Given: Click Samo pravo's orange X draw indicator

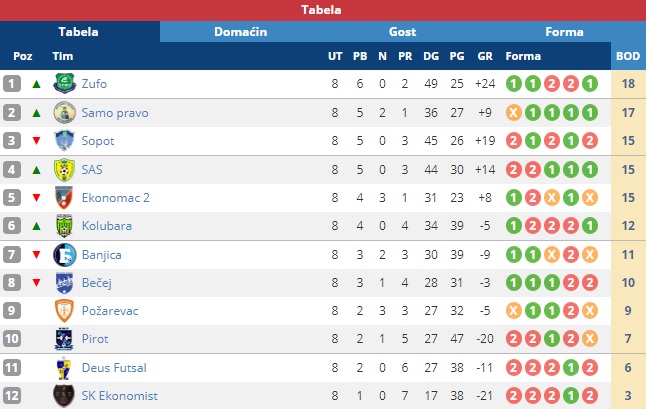Looking at the screenshot, I should [514, 112].
